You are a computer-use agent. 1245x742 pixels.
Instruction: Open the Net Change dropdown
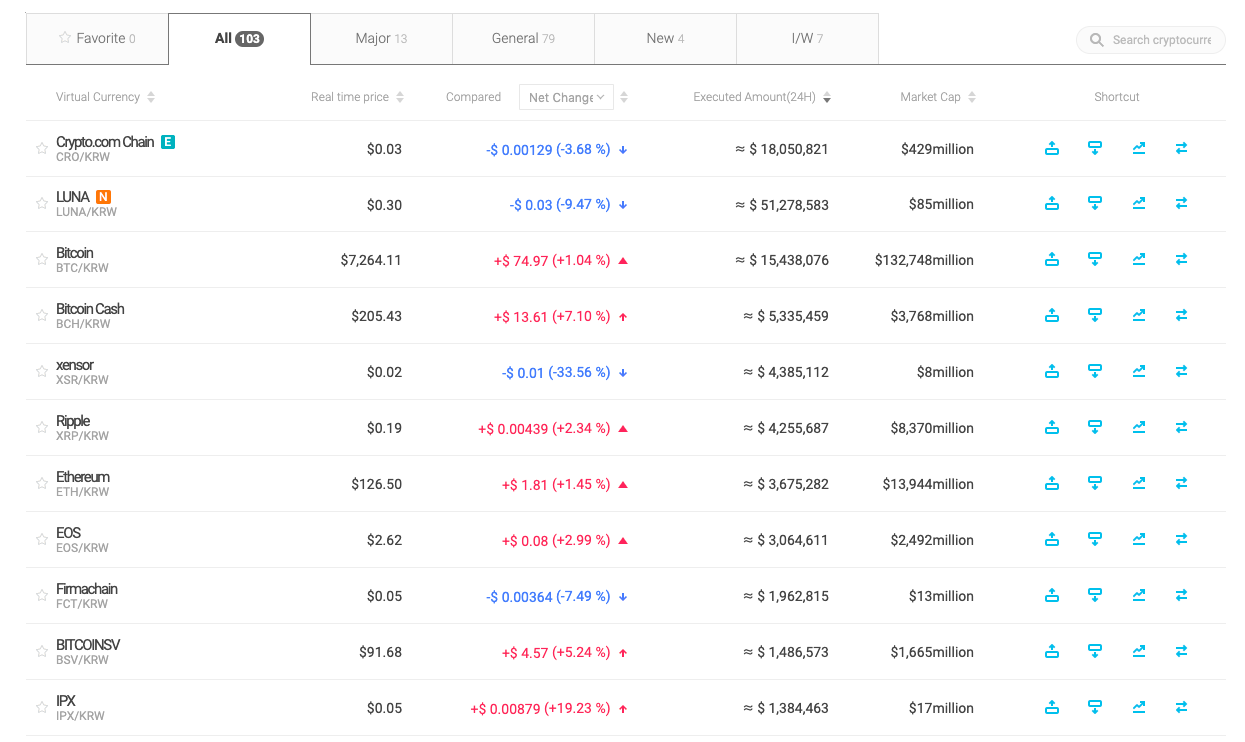566,97
